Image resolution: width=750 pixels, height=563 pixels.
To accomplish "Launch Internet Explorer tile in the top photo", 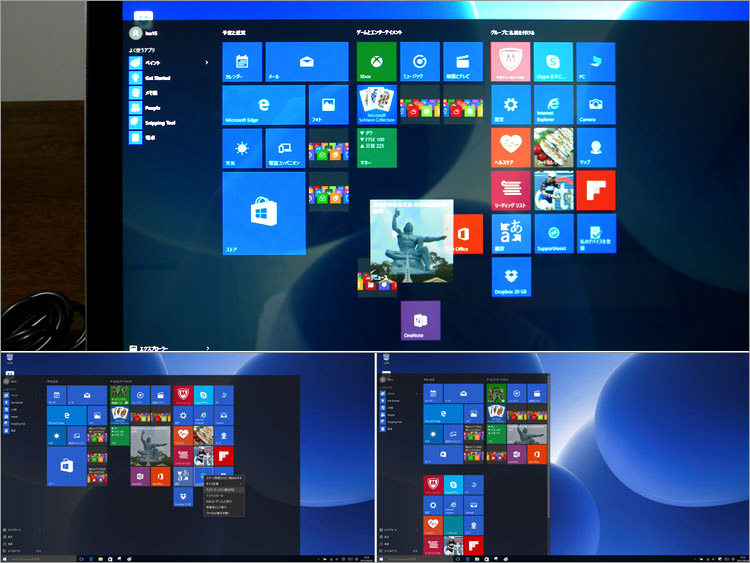I will point(553,105).
